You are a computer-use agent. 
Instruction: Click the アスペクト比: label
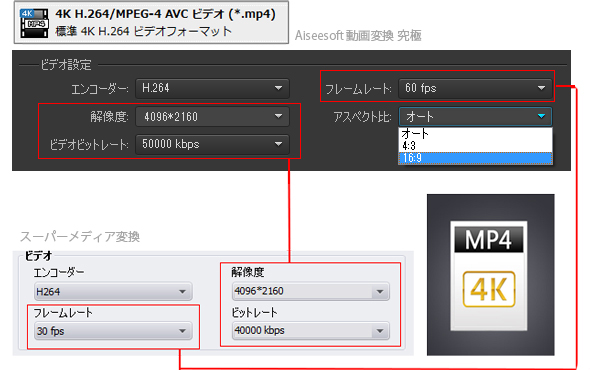362,117
